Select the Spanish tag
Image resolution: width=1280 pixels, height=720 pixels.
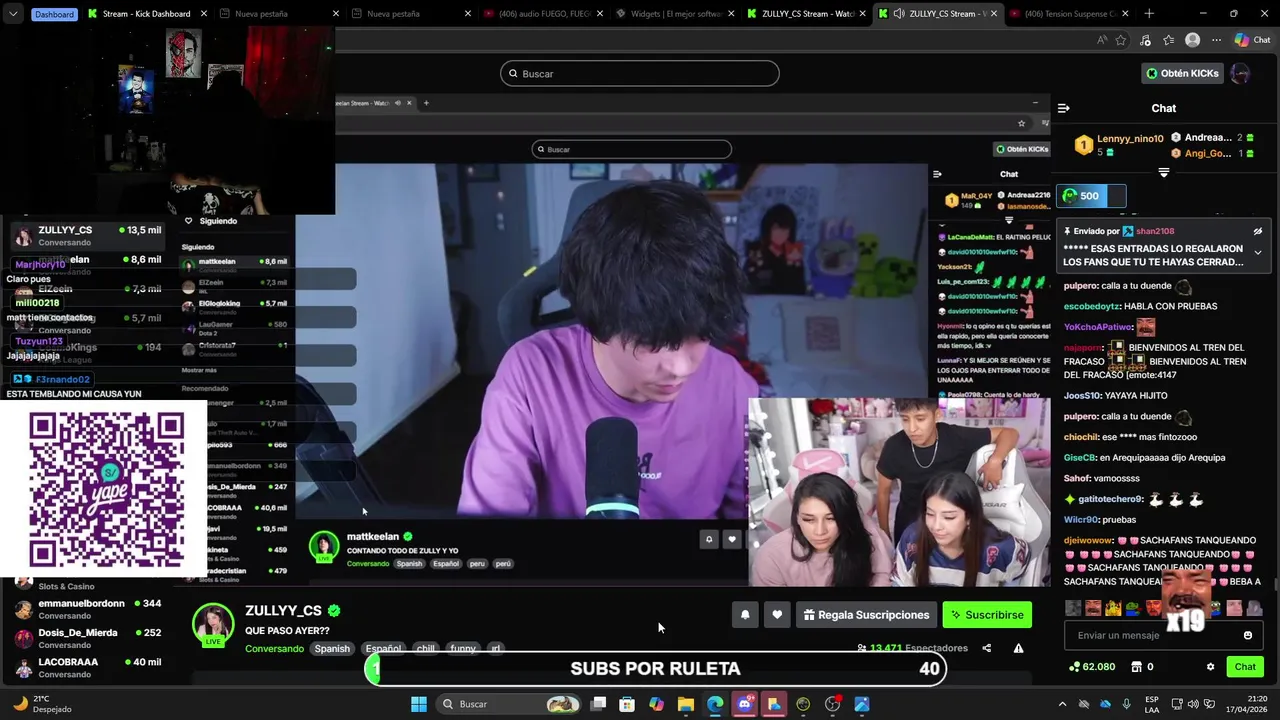tap(332, 649)
